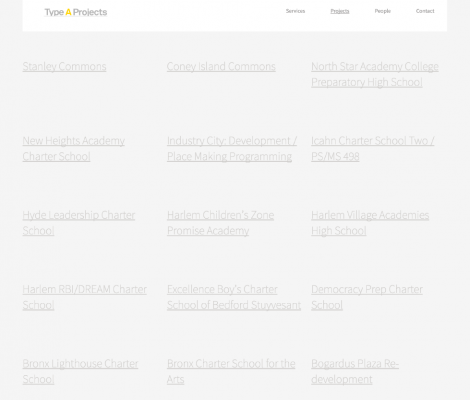Go to the People page
Viewport: 470px width, 400px height.
[383, 11]
